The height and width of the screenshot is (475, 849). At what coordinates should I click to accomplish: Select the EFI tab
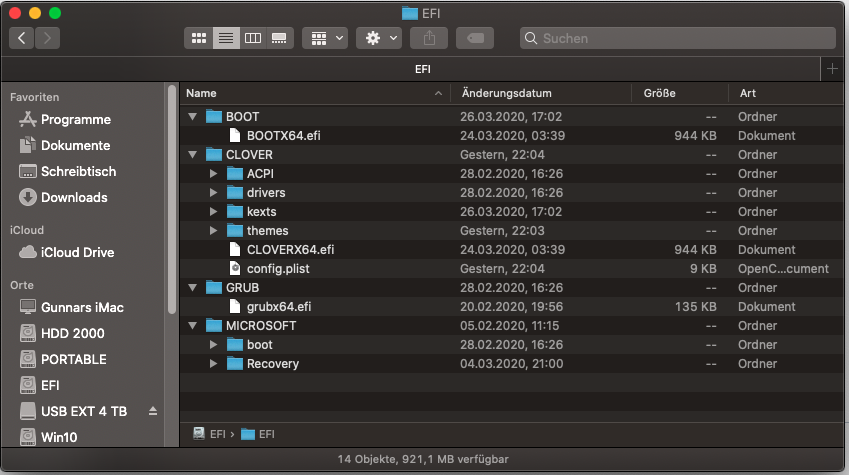[422, 69]
